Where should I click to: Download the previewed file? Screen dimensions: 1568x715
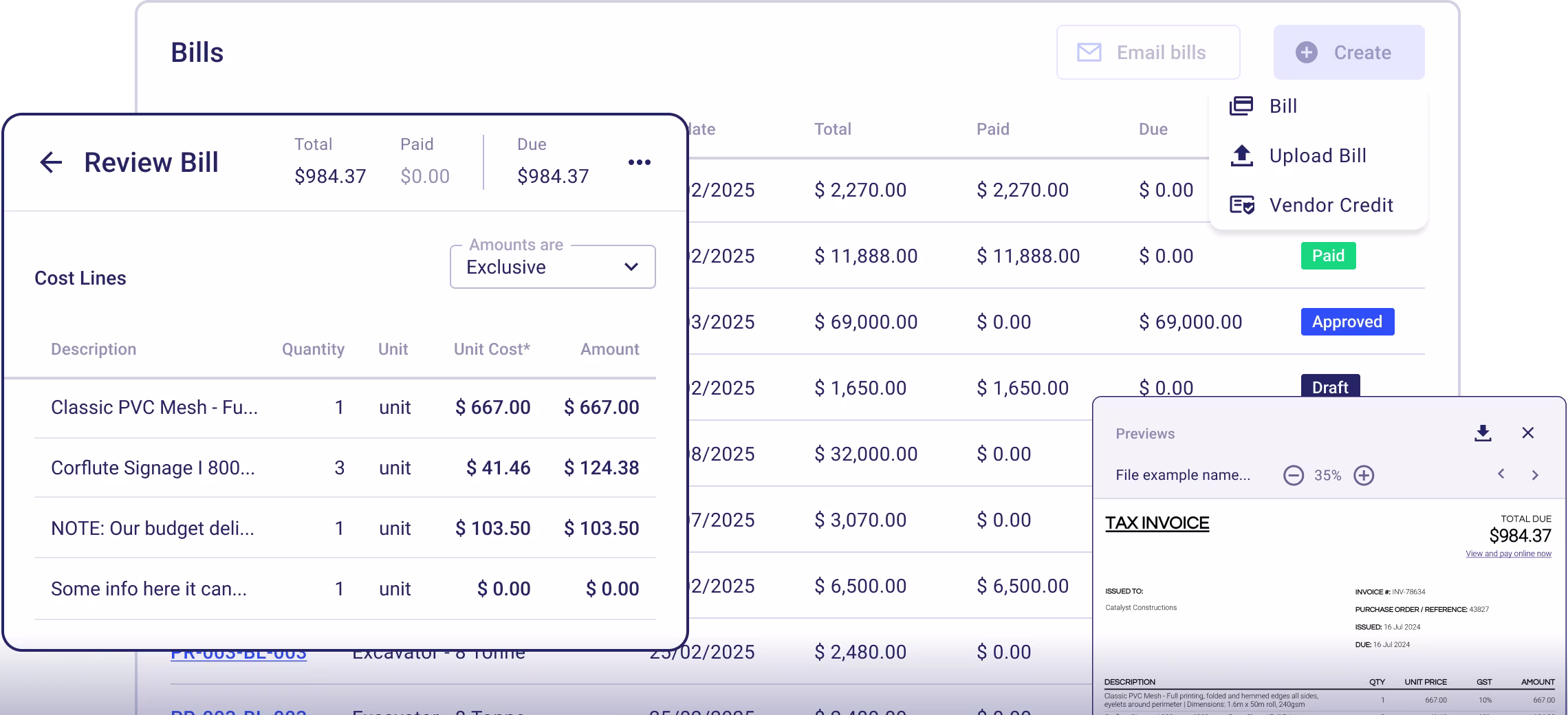(1483, 433)
